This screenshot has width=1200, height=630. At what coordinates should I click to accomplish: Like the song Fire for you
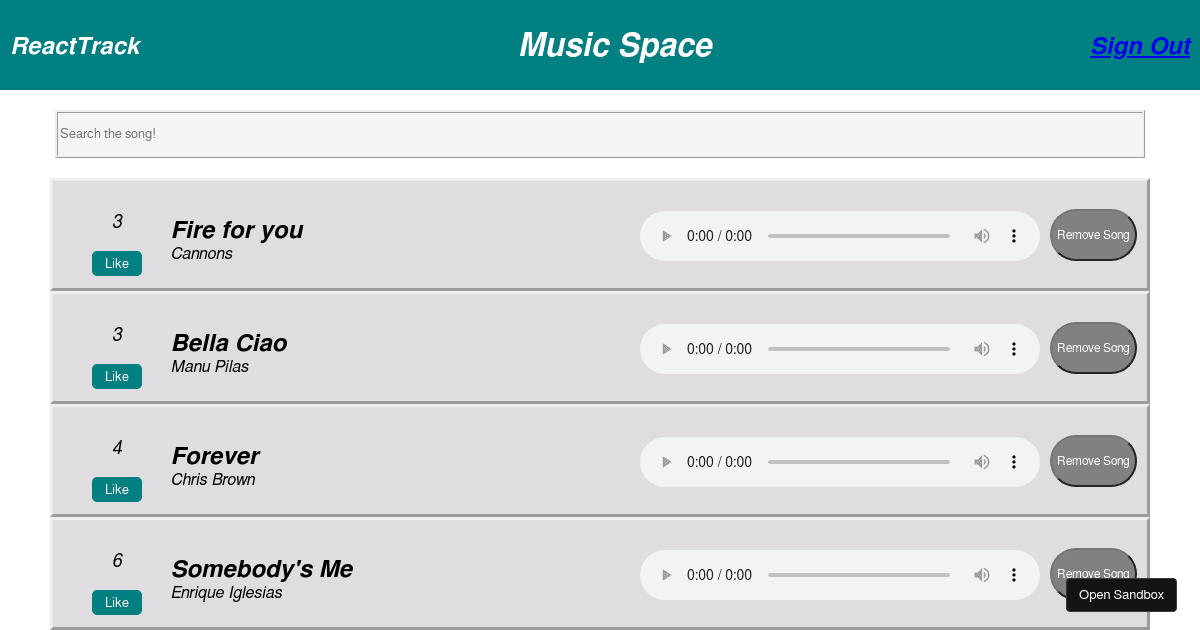tap(116, 263)
